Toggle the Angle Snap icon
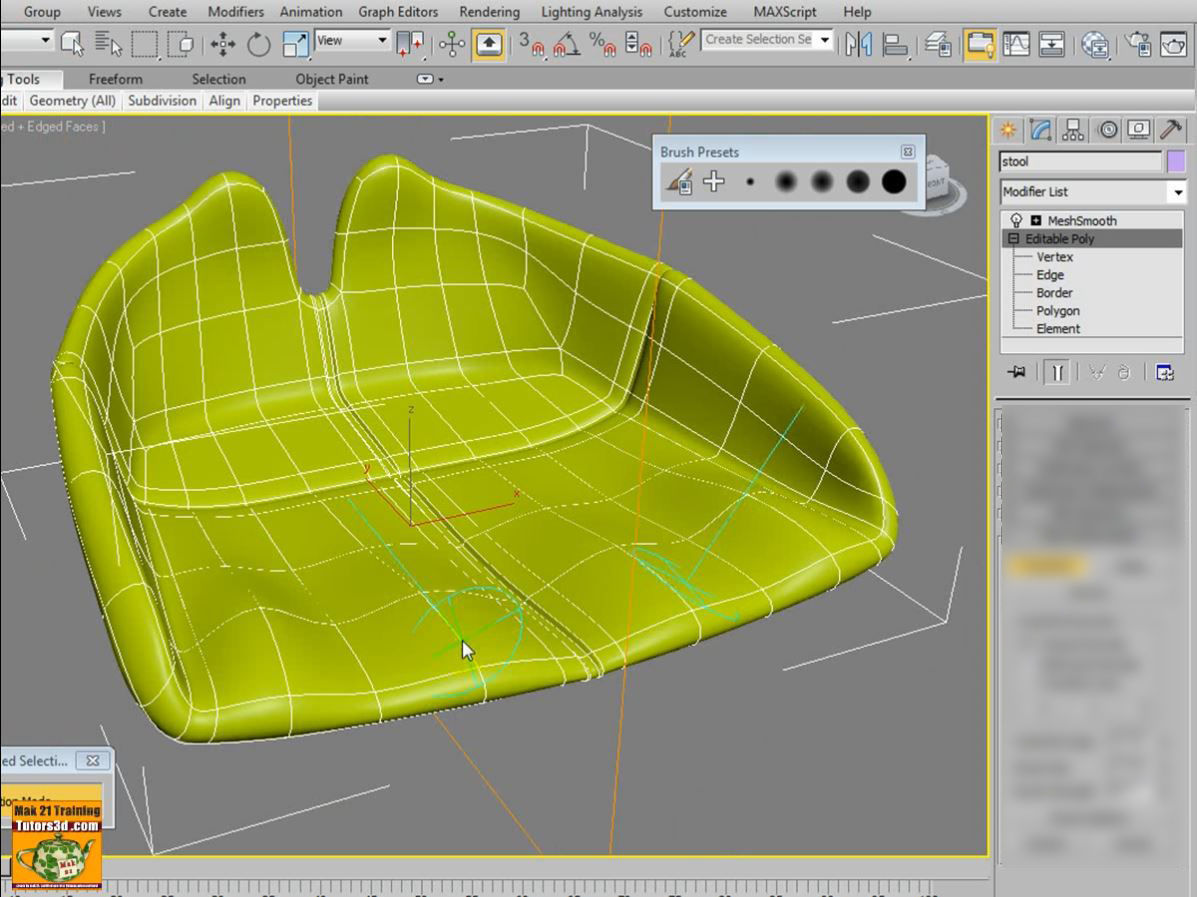This screenshot has height=897, width=1197. (x=567, y=44)
